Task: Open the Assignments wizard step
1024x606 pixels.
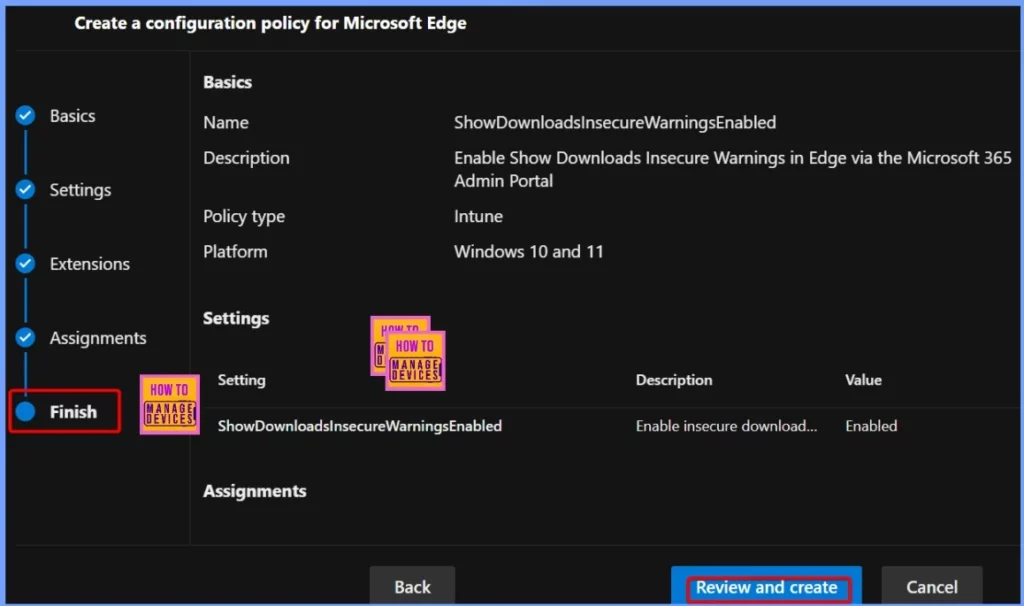Action: coord(98,338)
